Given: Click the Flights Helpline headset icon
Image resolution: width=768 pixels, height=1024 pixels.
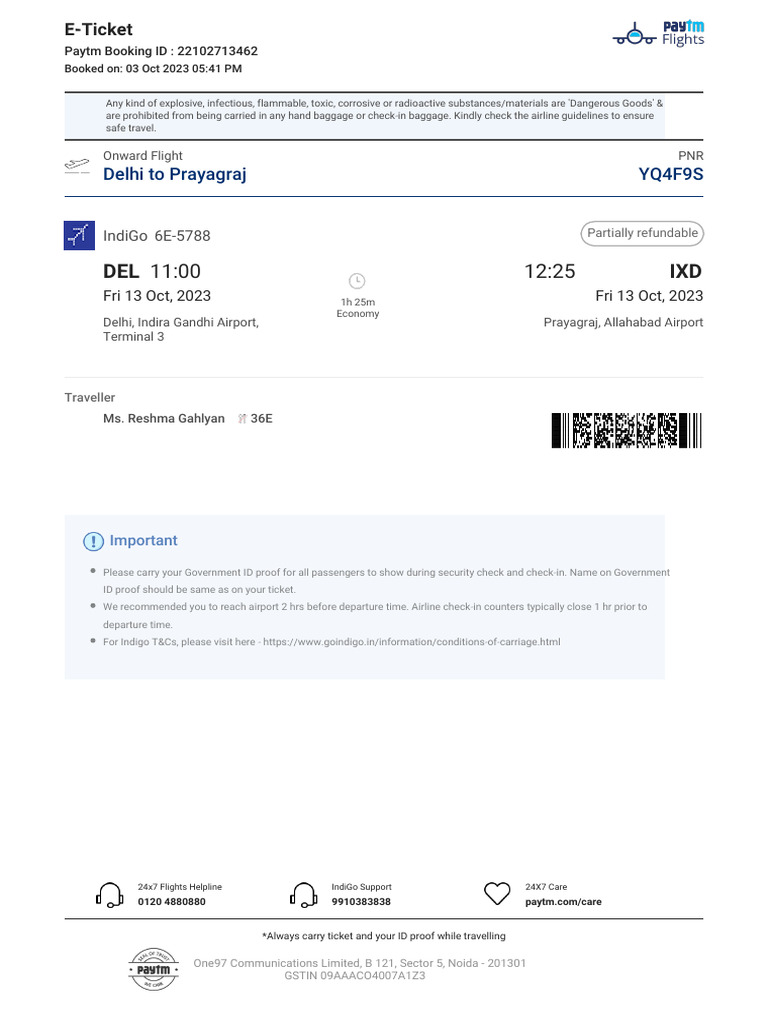Looking at the screenshot, I should pos(110,894).
